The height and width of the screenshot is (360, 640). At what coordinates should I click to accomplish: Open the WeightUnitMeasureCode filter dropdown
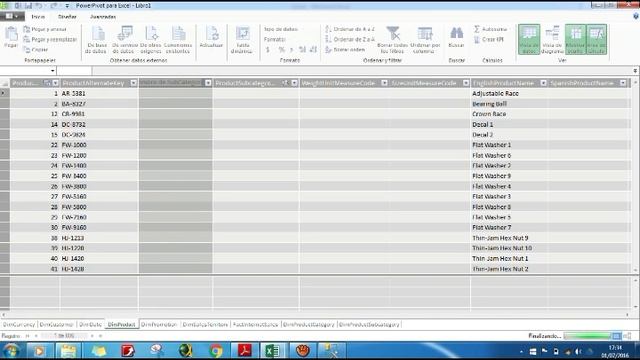coord(384,83)
